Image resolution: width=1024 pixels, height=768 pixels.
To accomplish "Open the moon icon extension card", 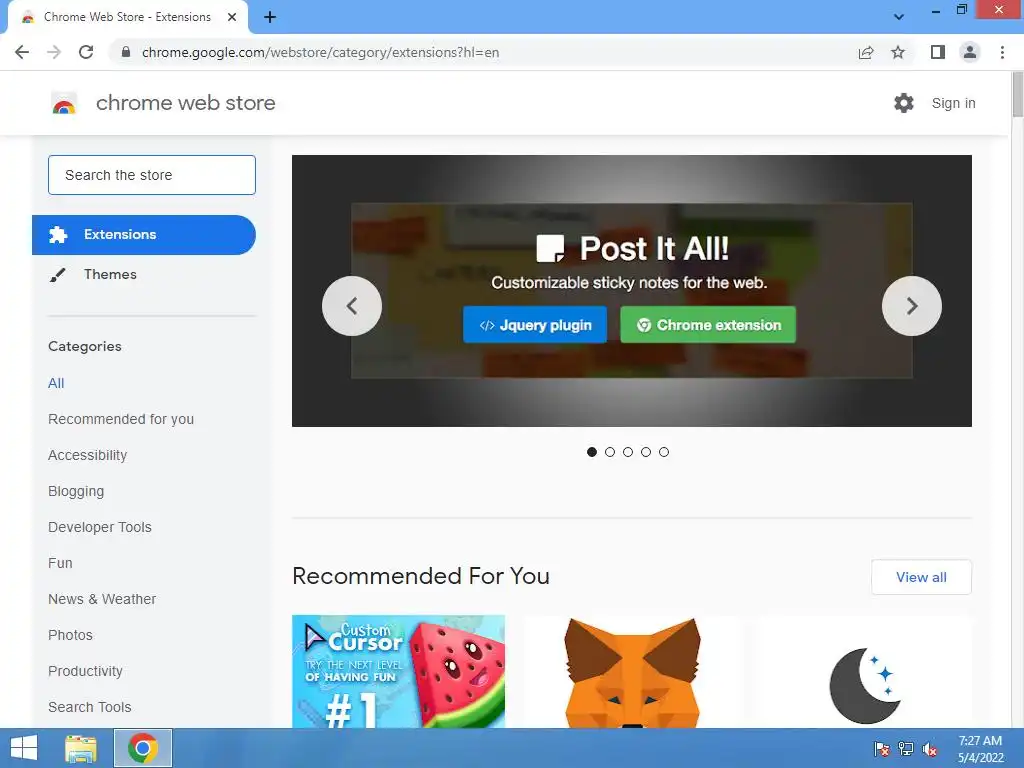I will (865, 671).
